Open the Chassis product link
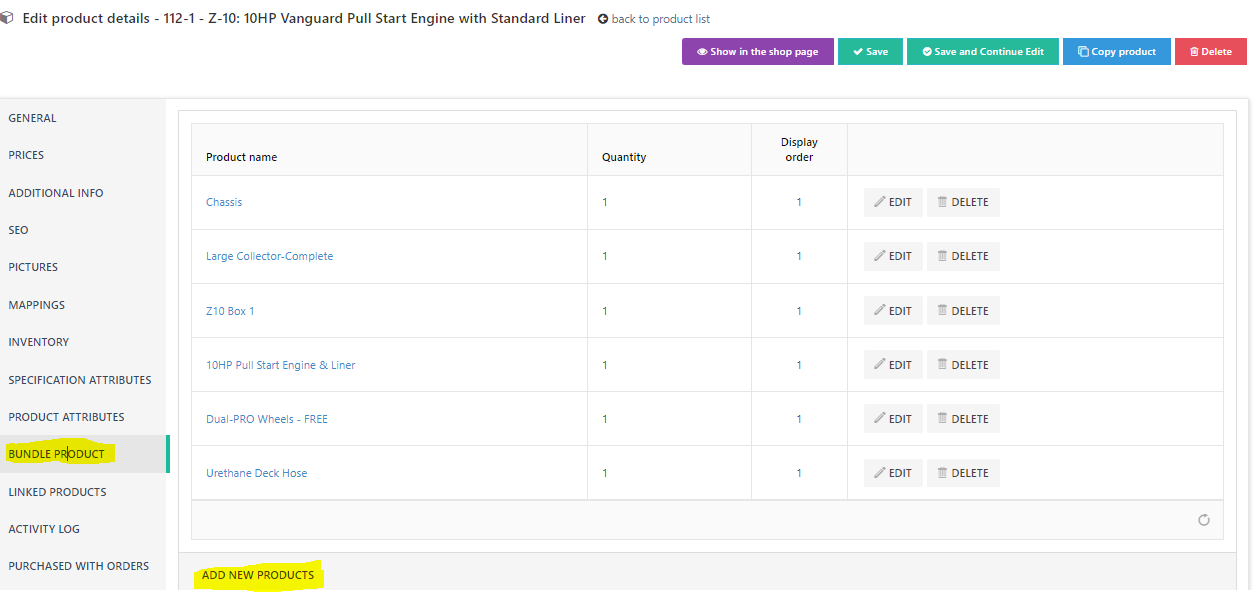The image size is (1254, 593). [x=224, y=202]
